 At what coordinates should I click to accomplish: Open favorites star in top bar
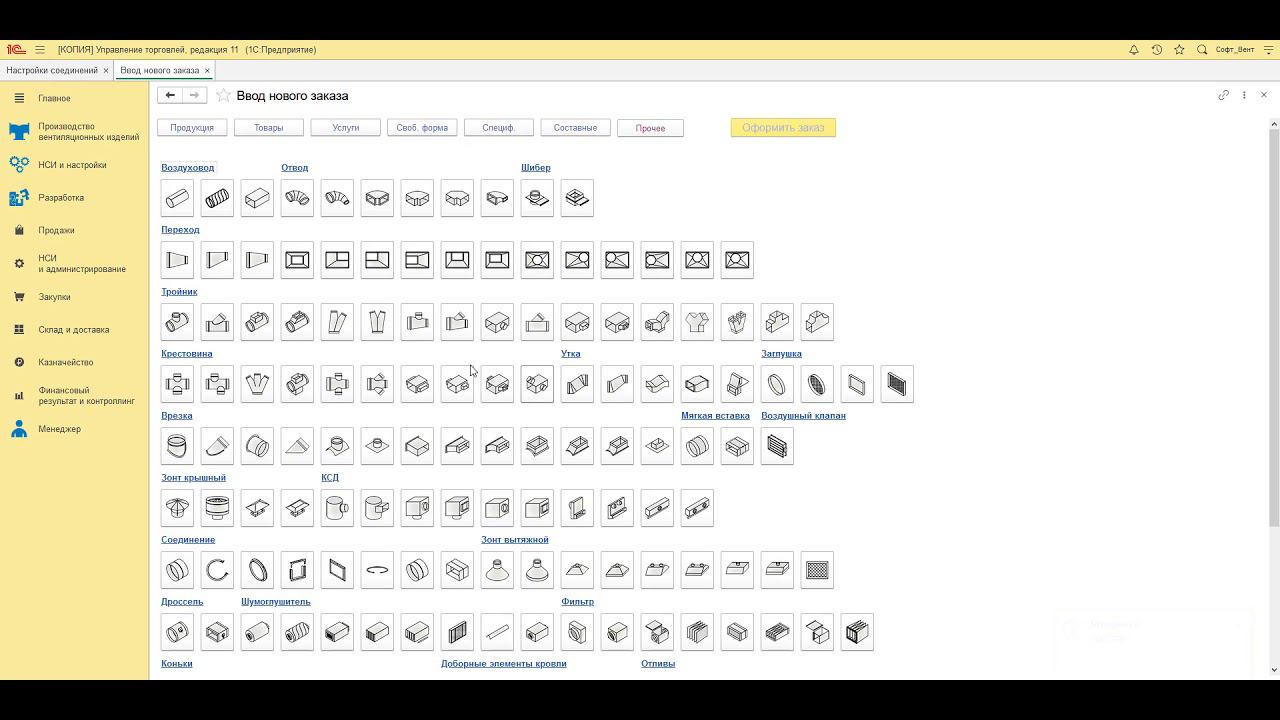pyautogui.click(x=1180, y=49)
